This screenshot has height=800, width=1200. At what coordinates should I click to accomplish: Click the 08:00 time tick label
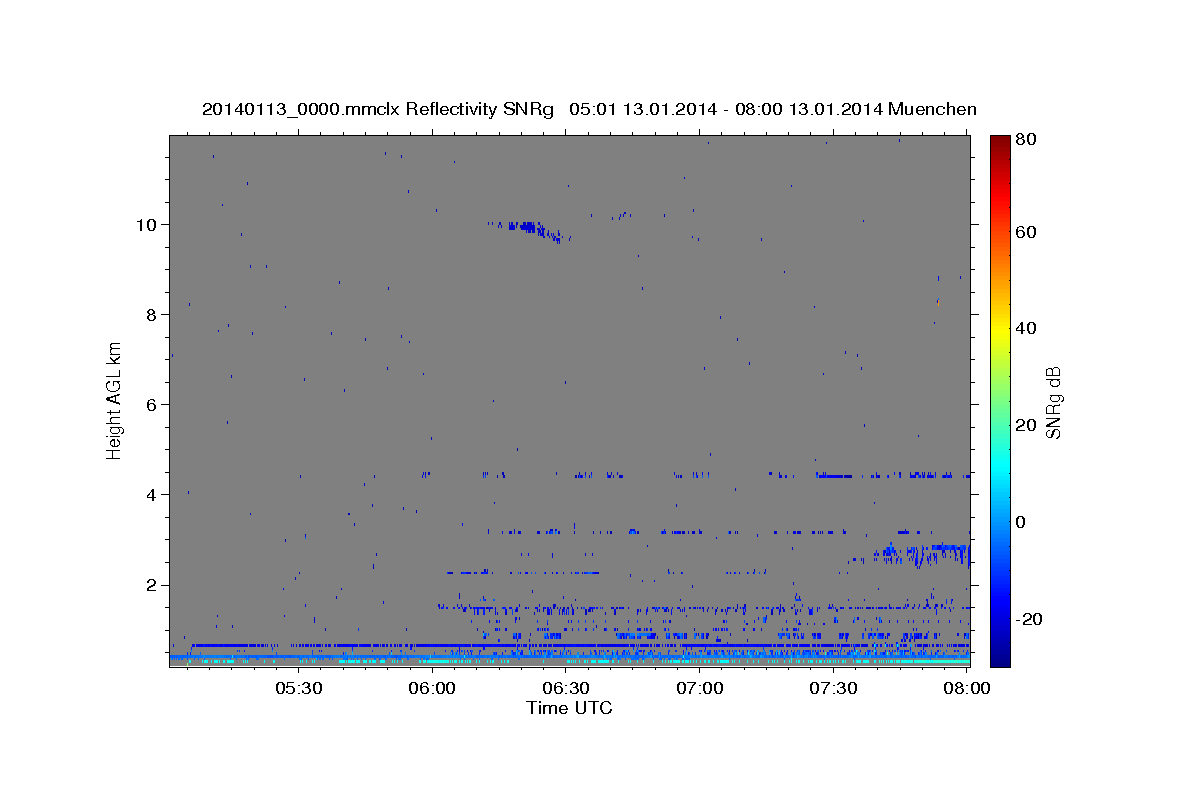[x=967, y=688]
